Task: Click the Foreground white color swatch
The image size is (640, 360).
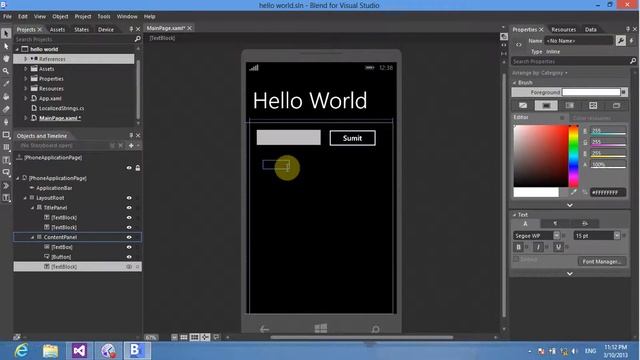Action: tap(591, 92)
